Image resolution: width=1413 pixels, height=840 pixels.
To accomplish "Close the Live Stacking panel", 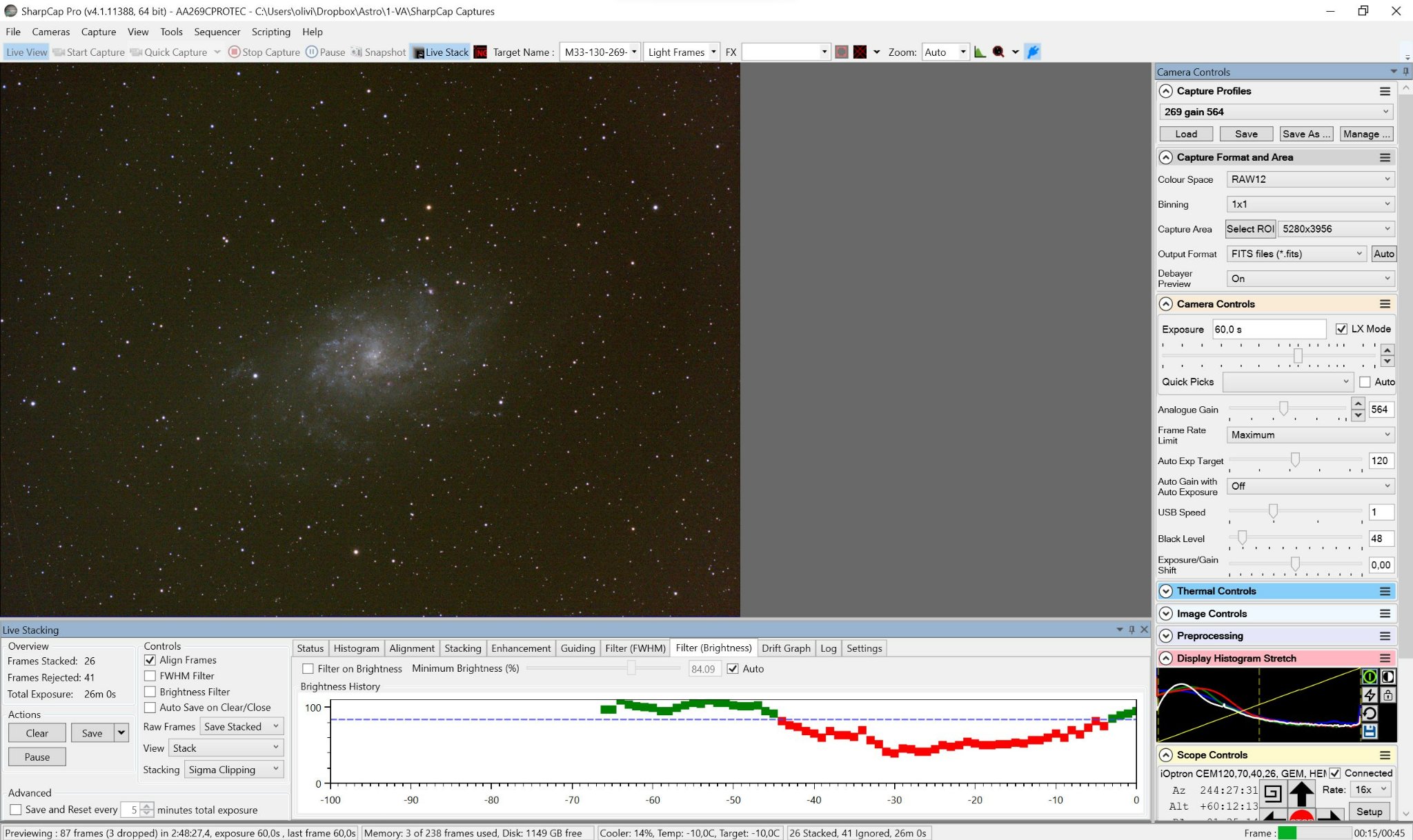I will coord(1144,630).
